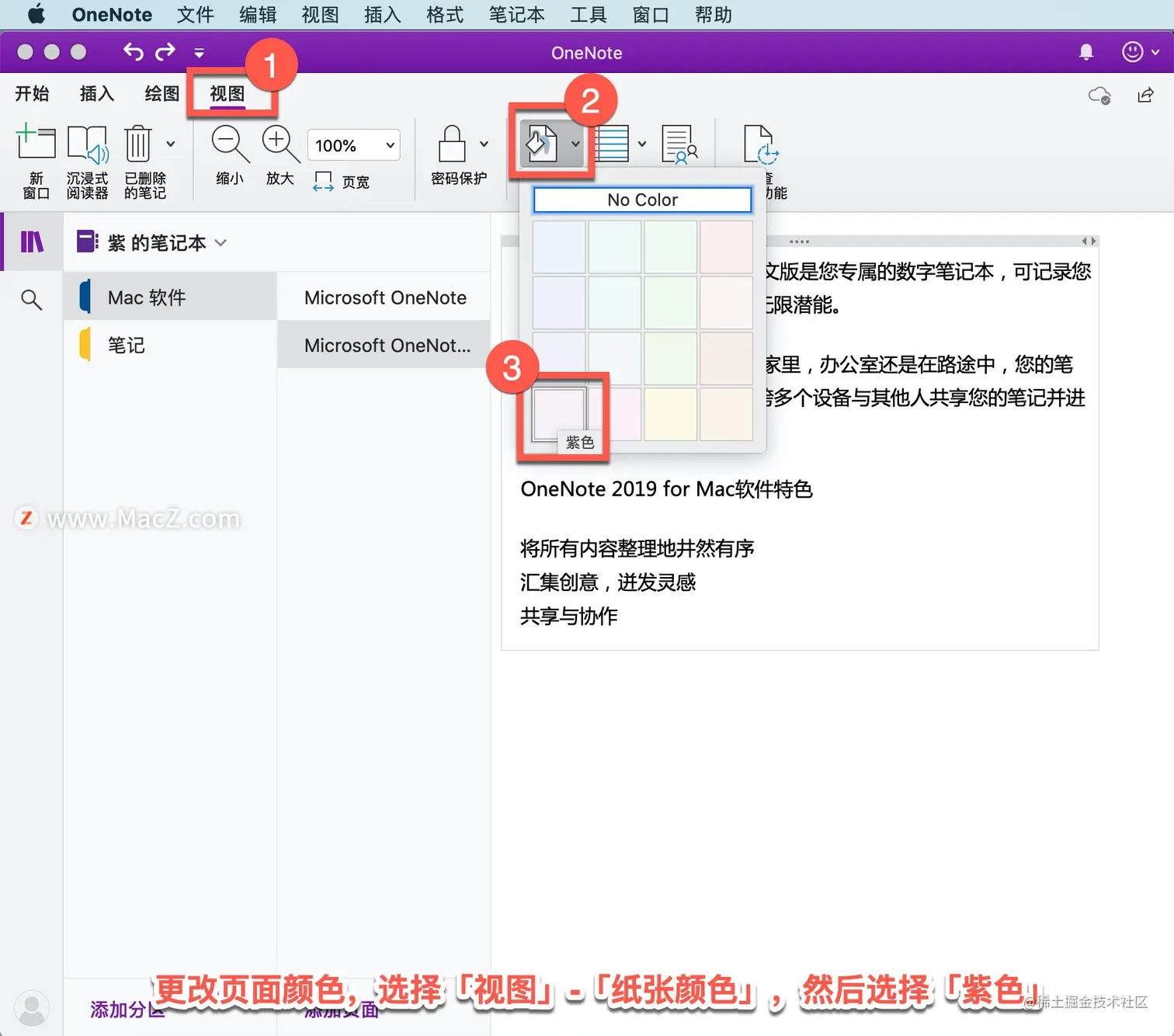Open the deleted notes trash icon
This screenshot has width=1174, height=1036.
138,144
